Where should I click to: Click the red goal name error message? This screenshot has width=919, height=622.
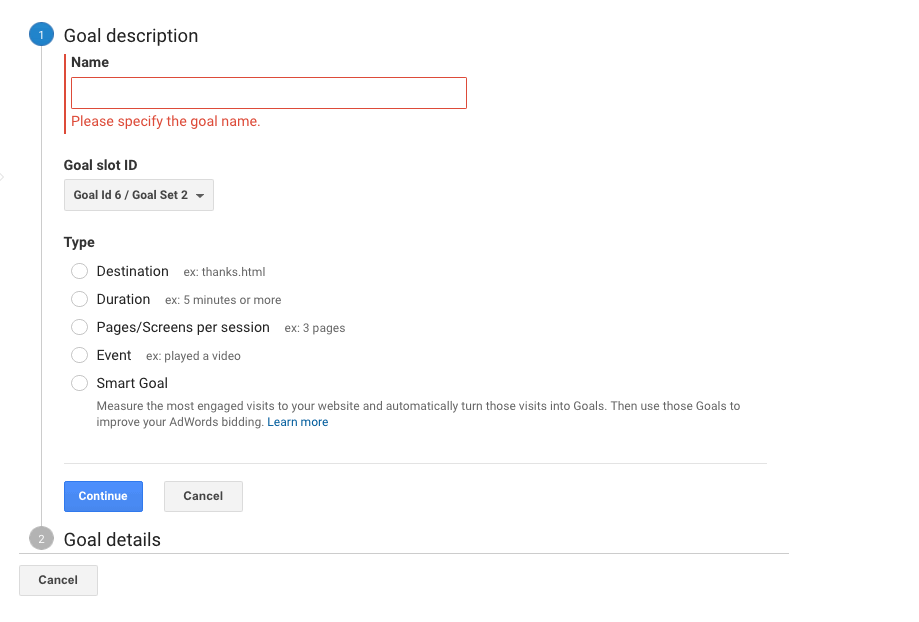click(165, 120)
